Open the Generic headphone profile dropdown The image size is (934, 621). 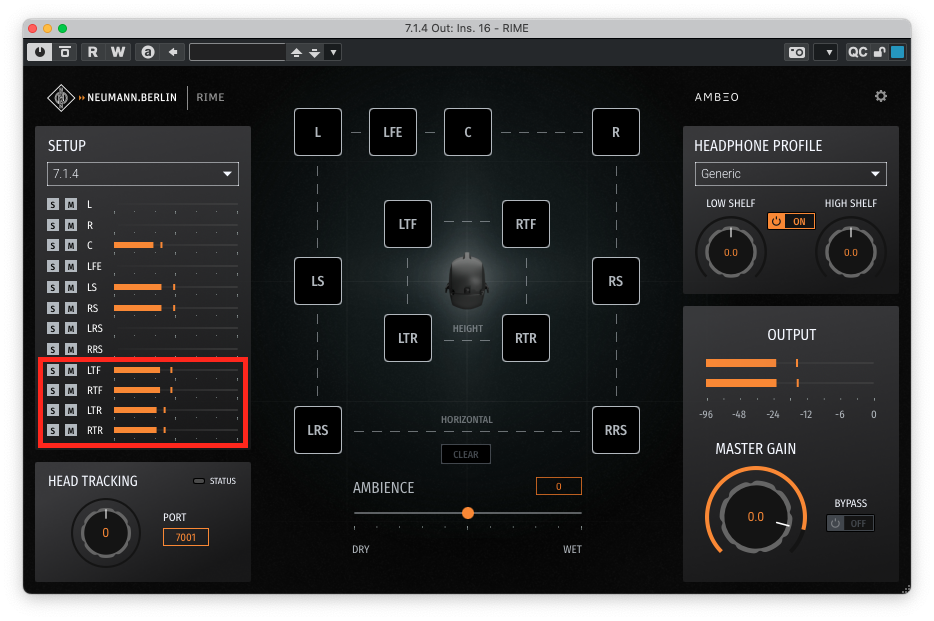point(790,174)
